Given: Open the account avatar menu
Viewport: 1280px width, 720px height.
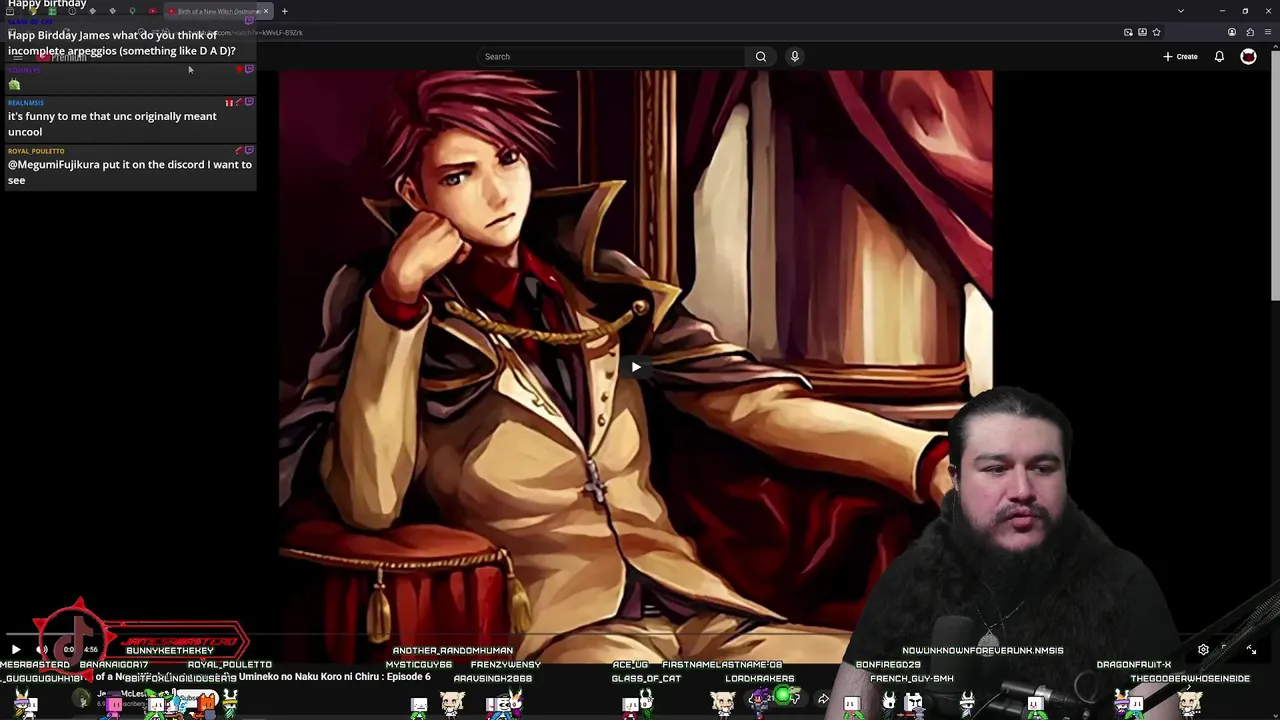Looking at the screenshot, I should (x=1248, y=56).
